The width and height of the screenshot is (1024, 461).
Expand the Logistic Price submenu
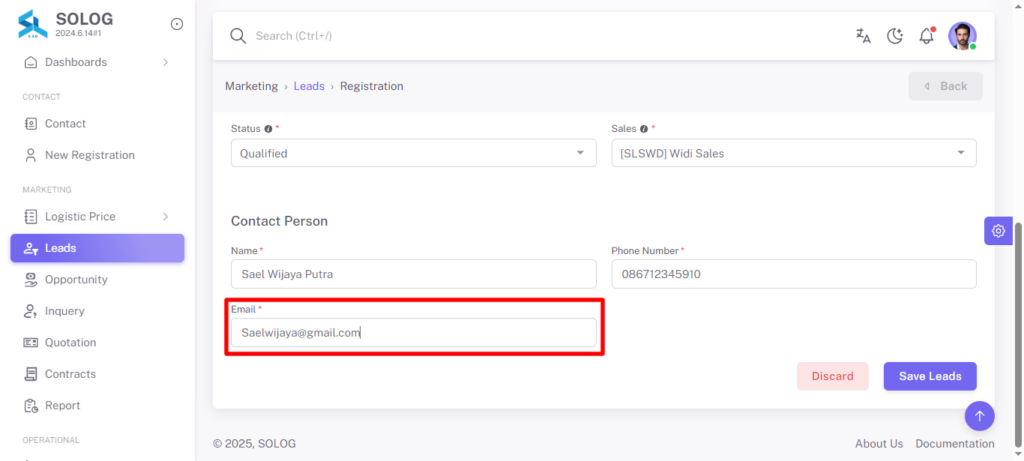pyautogui.click(x=97, y=216)
